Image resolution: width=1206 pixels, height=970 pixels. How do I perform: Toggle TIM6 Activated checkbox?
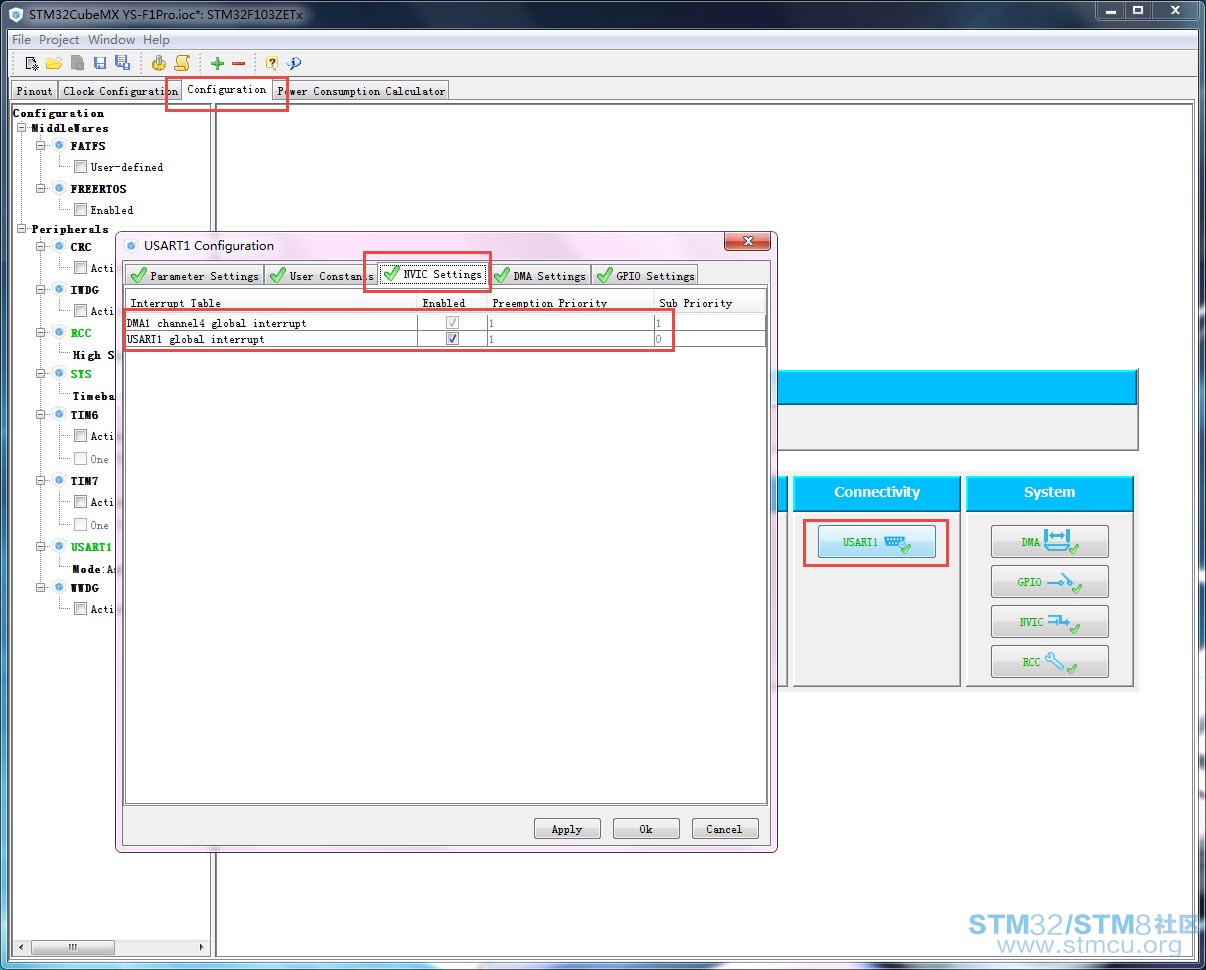(81, 436)
